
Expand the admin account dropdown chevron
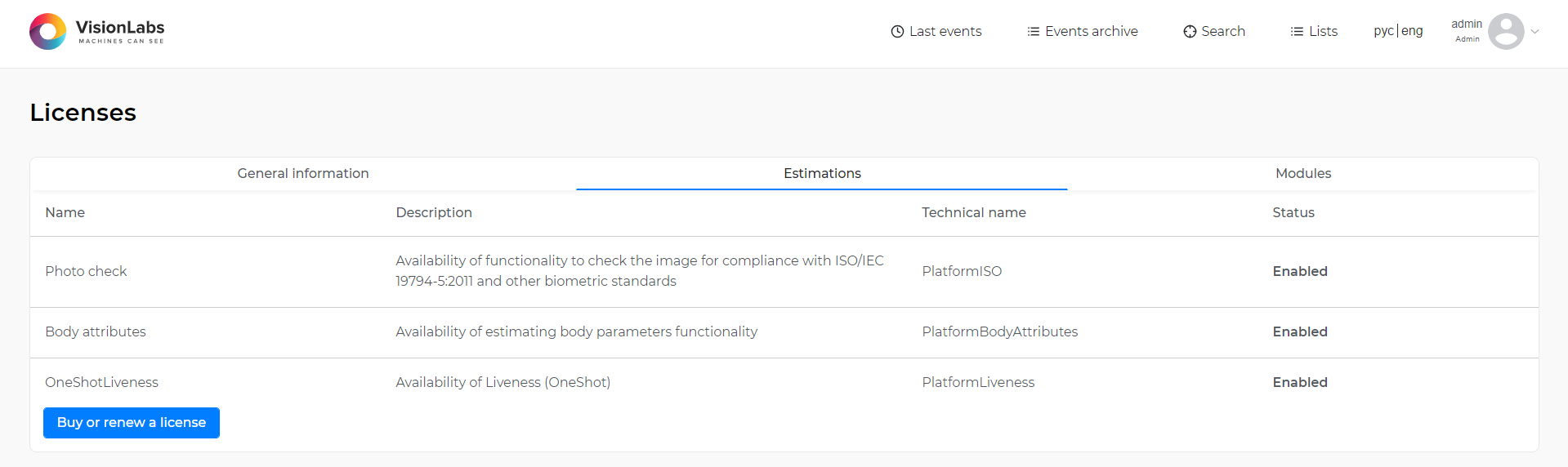[1535, 32]
